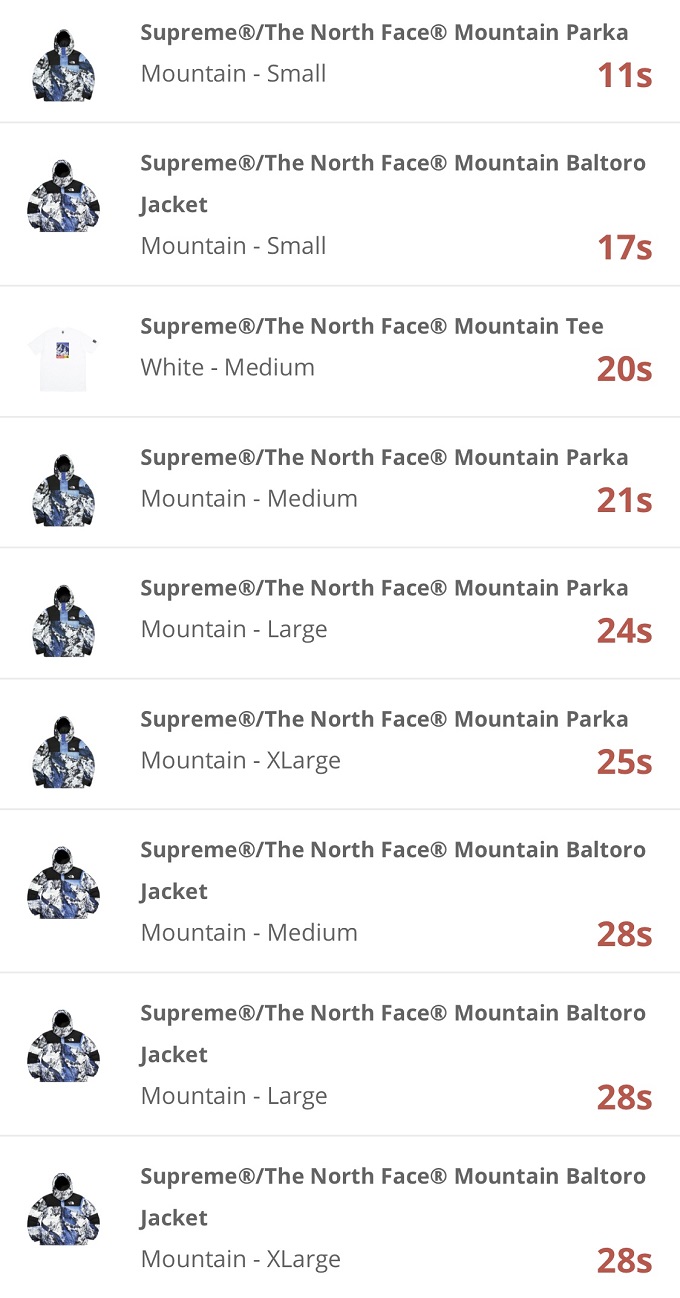Image resolution: width=680 pixels, height=1298 pixels.
Task: Click the white Mountain Tee thumbnail
Action: [x=64, y=358]
